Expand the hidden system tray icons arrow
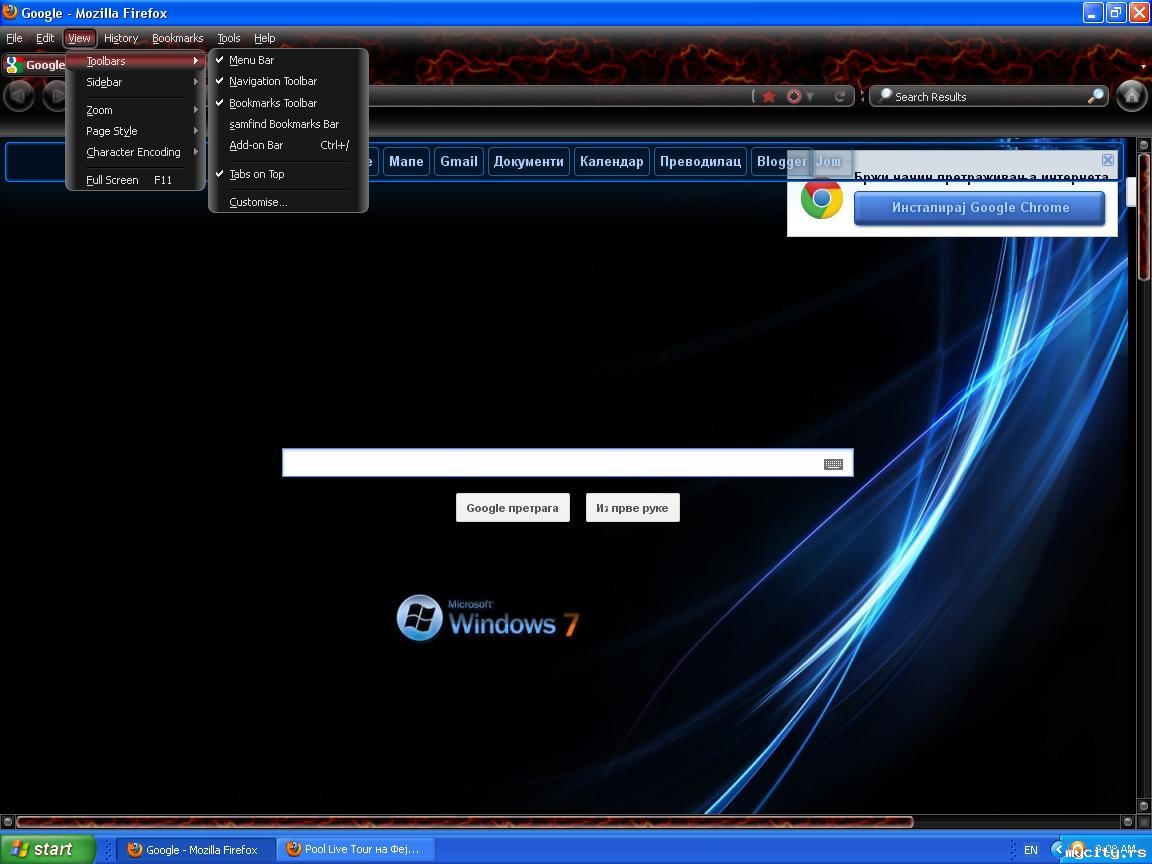 [1057, 850]
